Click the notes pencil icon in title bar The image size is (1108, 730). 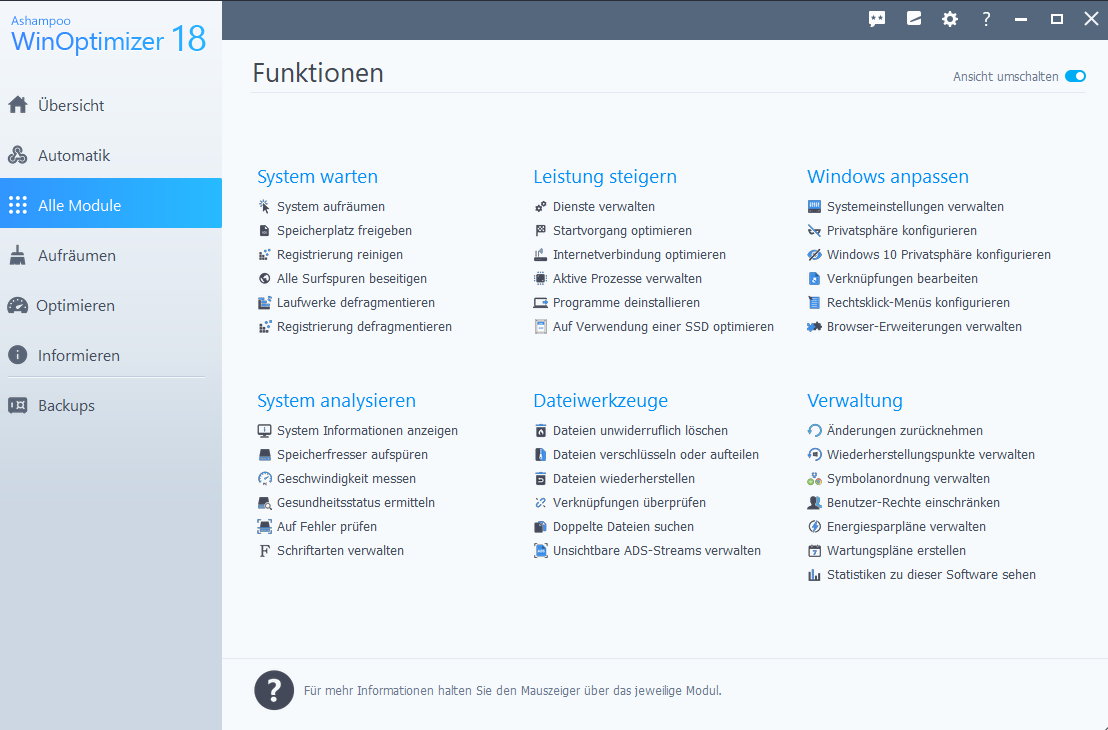click(x=913, y=19)
